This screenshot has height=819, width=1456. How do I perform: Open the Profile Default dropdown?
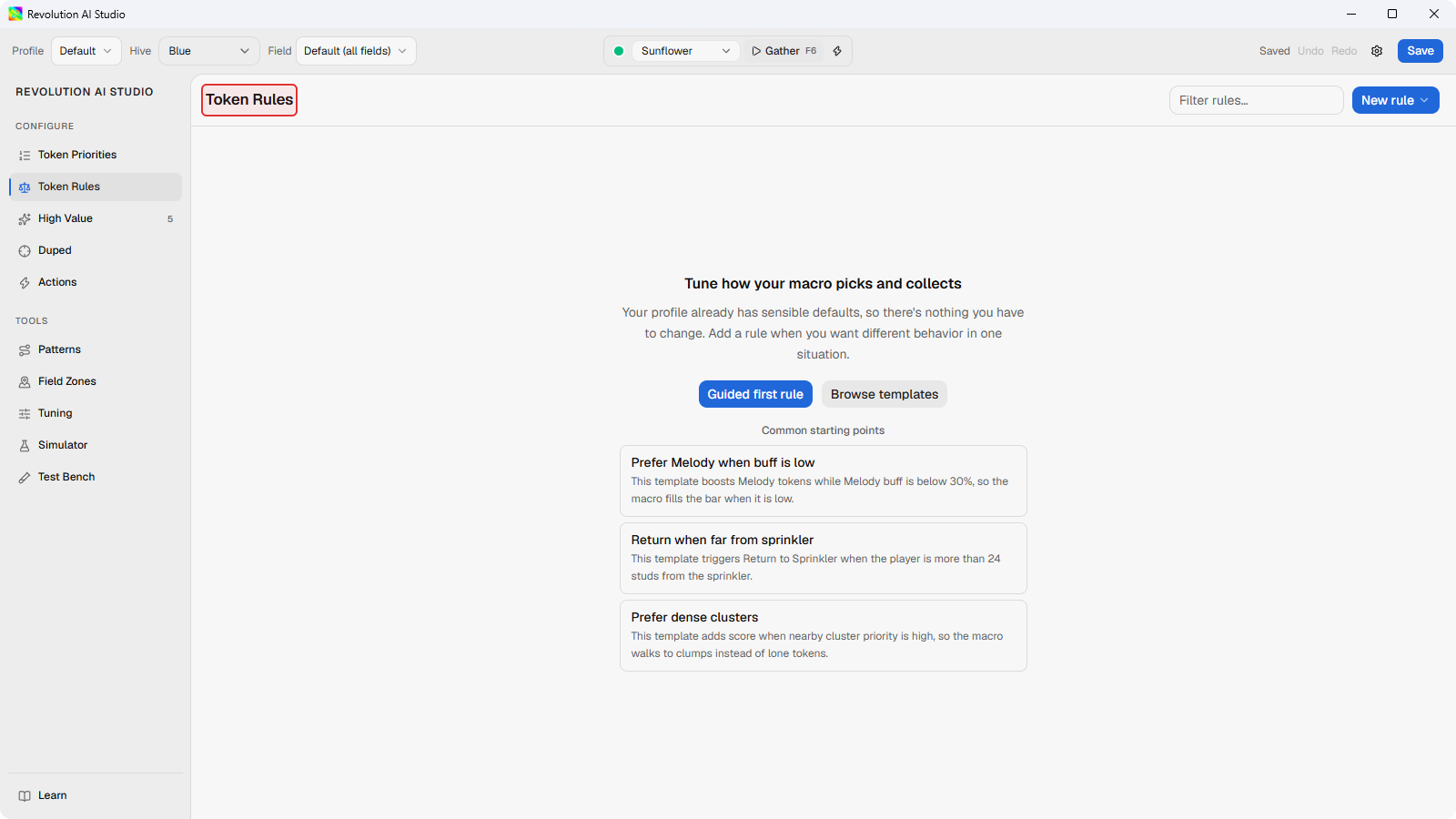point(86,51)
